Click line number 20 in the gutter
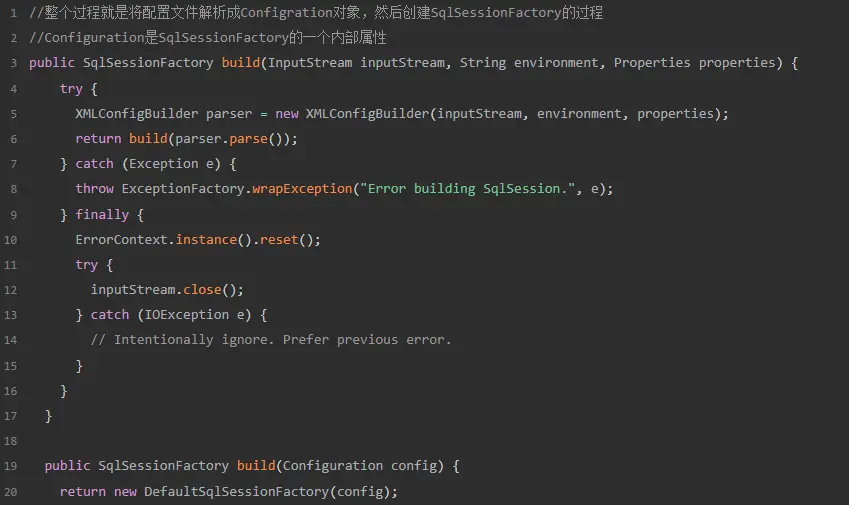This screenshot has height=506, width=849. [x=11, y=491]
